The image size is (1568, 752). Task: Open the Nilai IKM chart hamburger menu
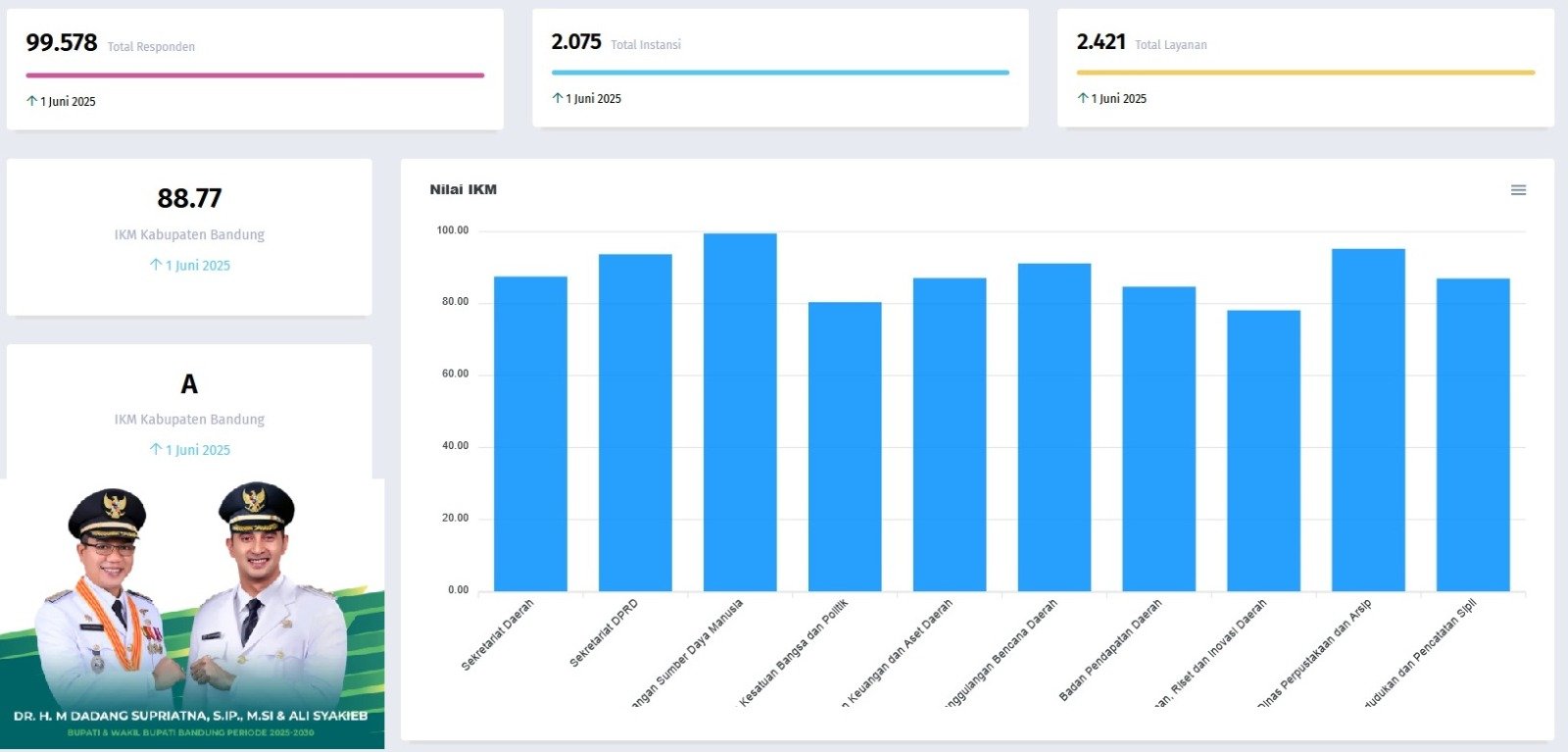coord(1518,190)
